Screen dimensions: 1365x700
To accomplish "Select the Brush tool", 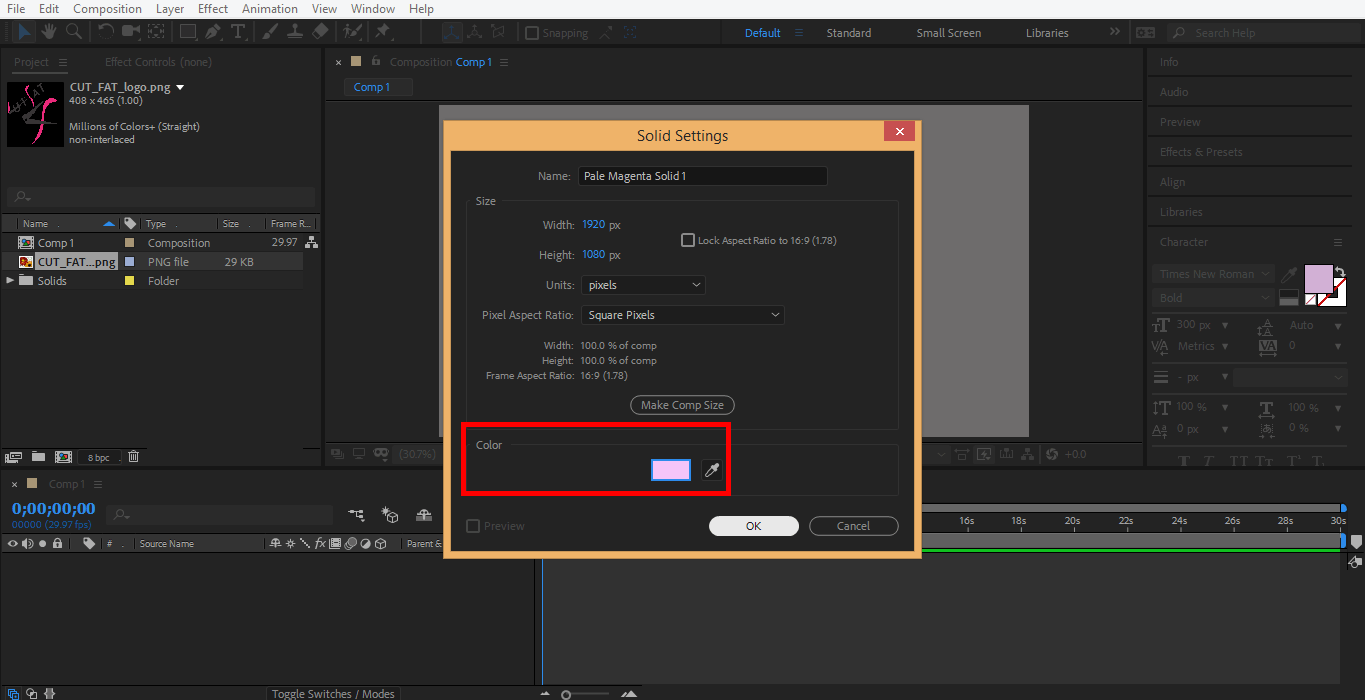I will [270, 32].
